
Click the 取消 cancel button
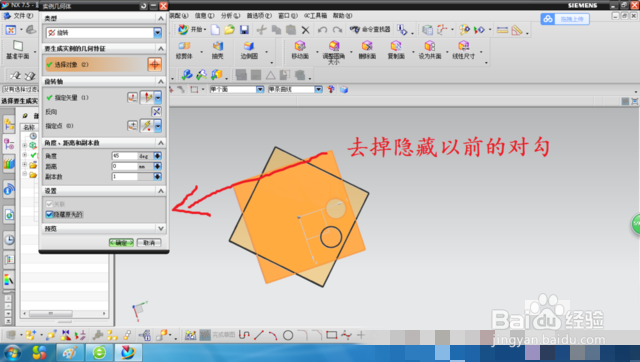149,243
